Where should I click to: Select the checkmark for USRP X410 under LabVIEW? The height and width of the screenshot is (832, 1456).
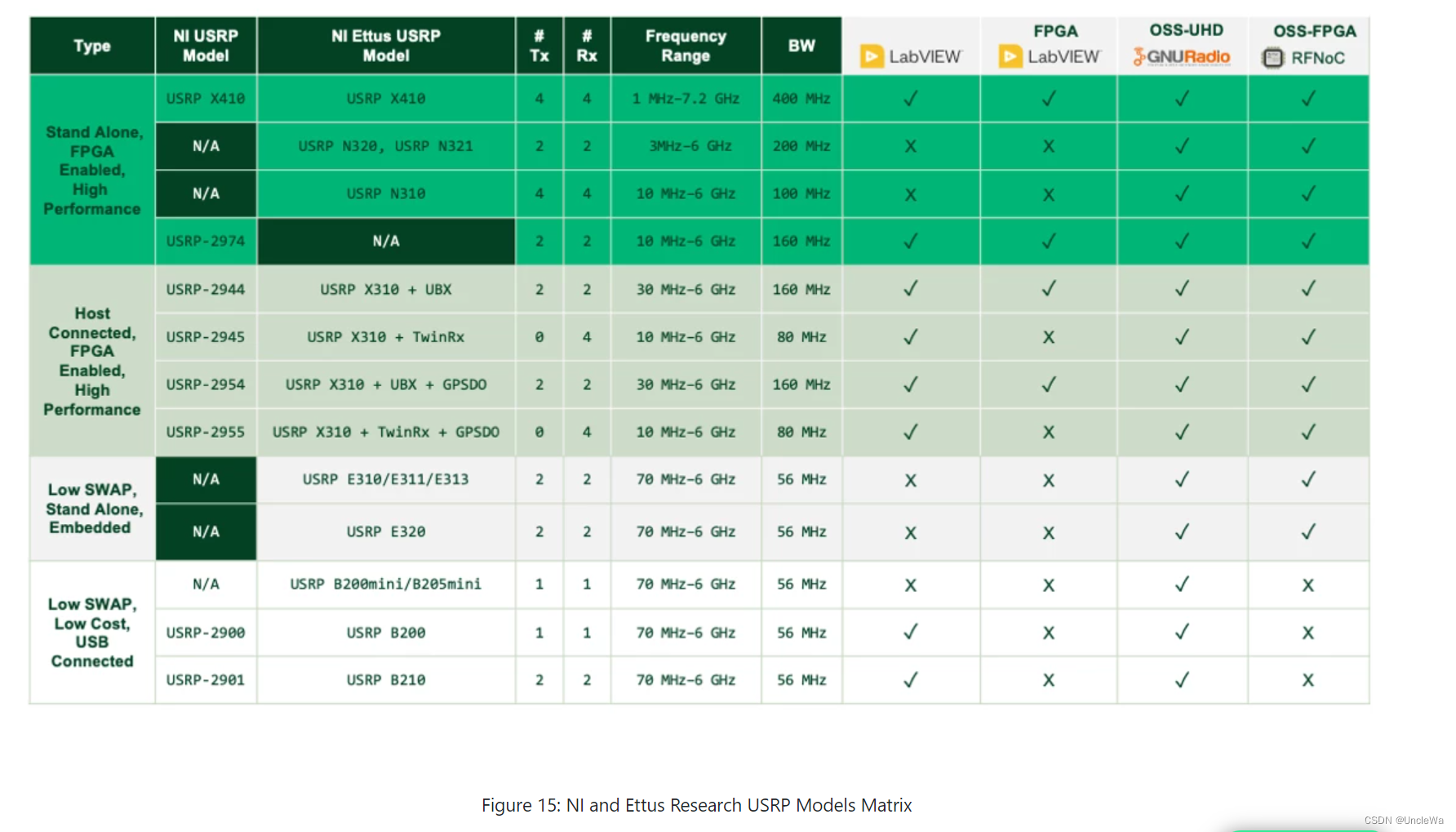coord(909,98)
